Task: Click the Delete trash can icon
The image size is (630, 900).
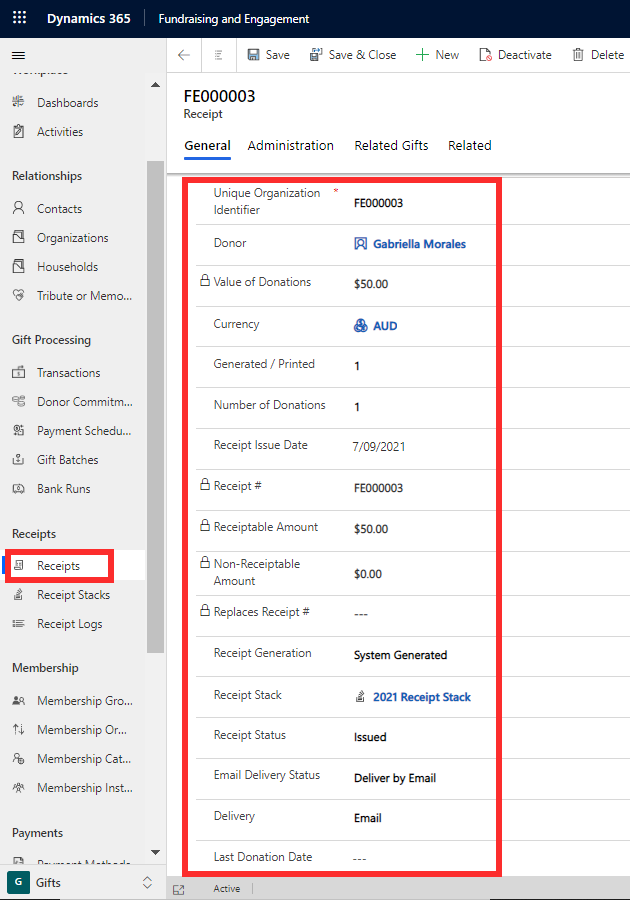Action: click(578, 55)
